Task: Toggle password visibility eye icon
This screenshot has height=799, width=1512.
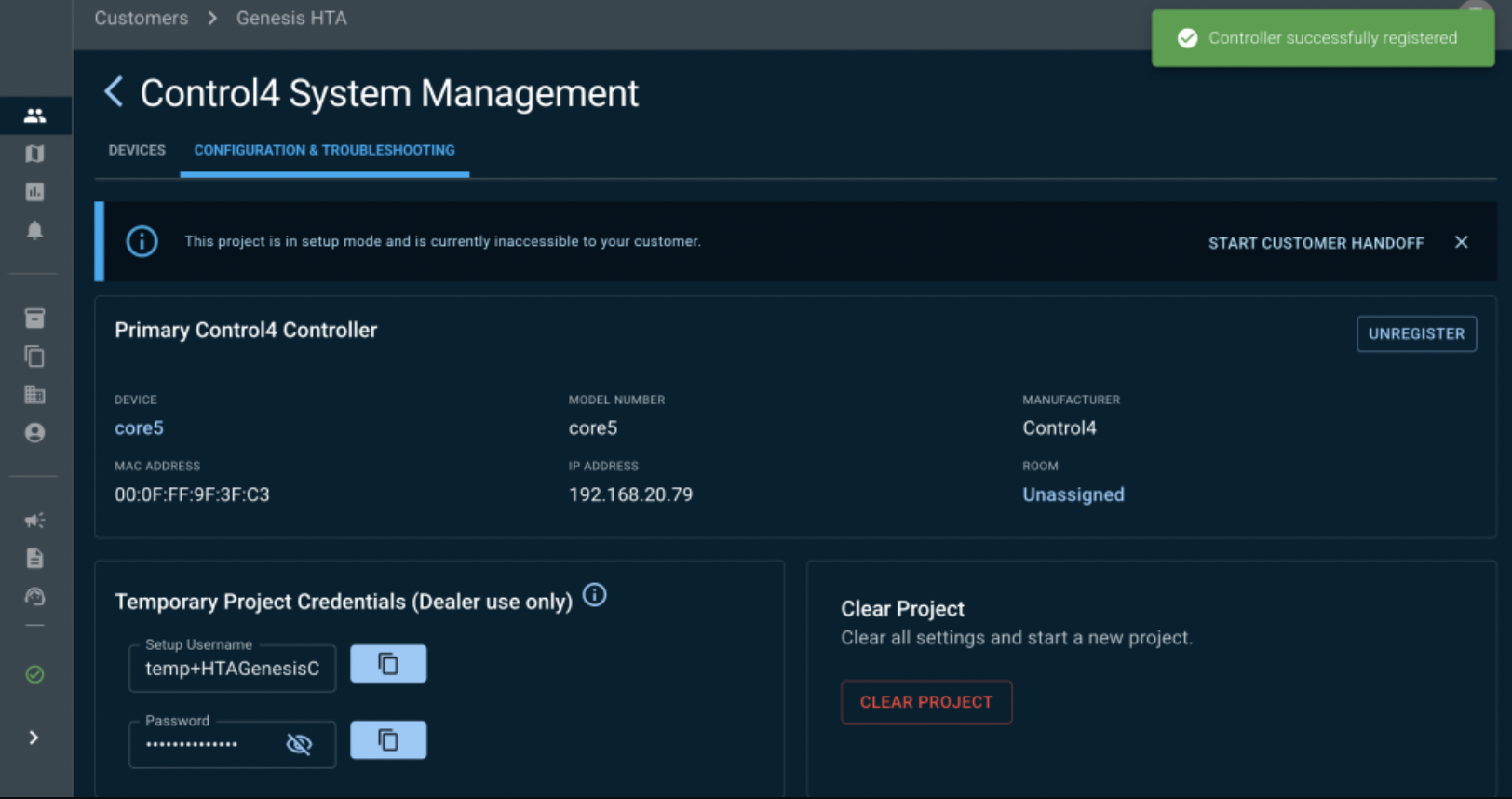Action: click(299, 744)
